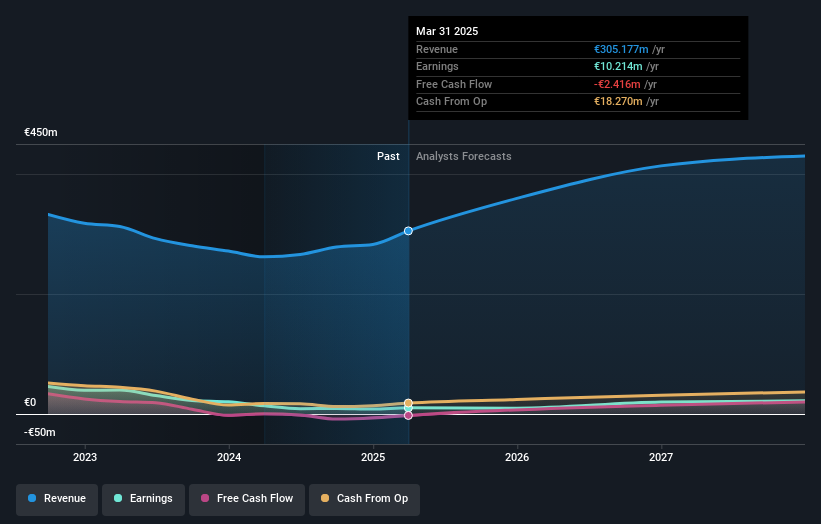The image size is (821, 524).
Task: Click the 2025 axis label
Action: coord(373,457)
